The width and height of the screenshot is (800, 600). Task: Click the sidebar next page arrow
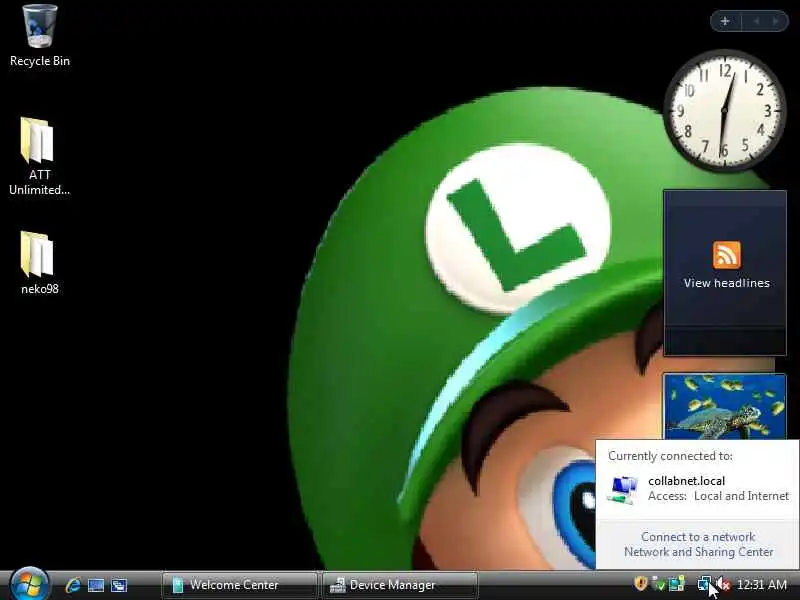coord(776,21)
